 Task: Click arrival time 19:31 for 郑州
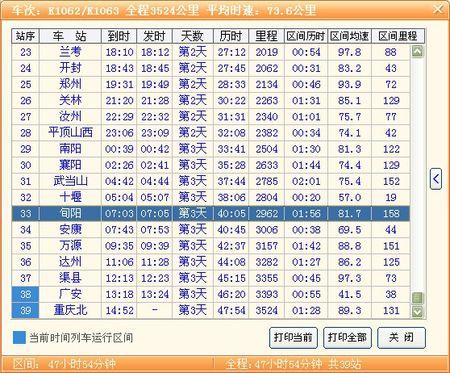click(119, 84)
